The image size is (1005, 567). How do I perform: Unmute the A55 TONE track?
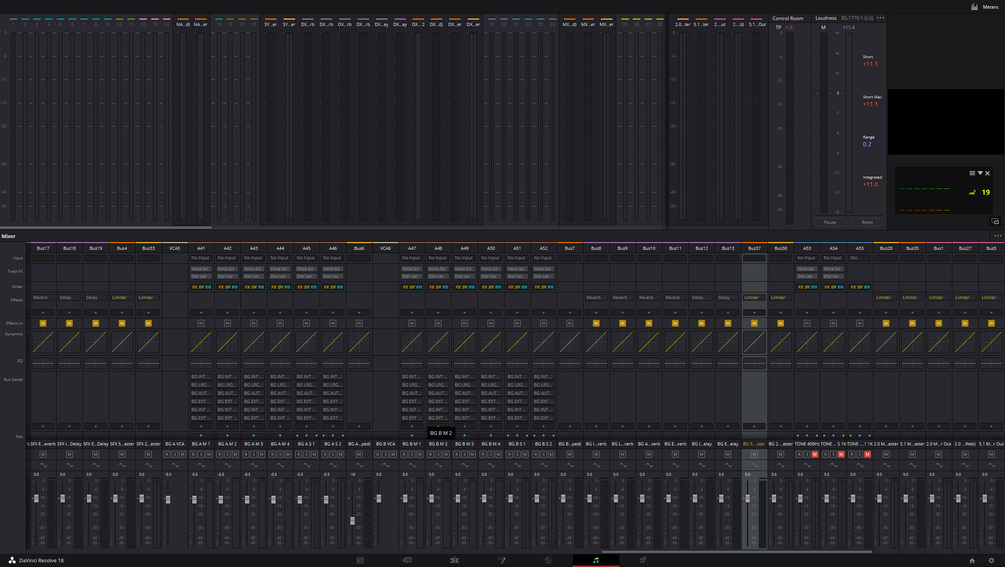click(867, 454)
